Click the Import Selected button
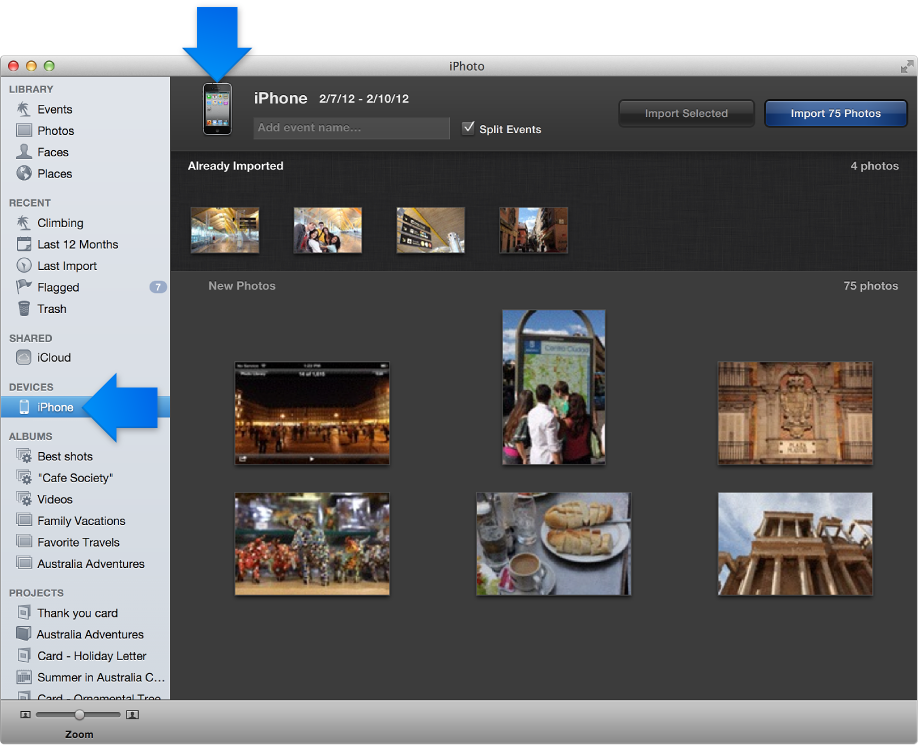The image size is (918, 746). [686, 113]
